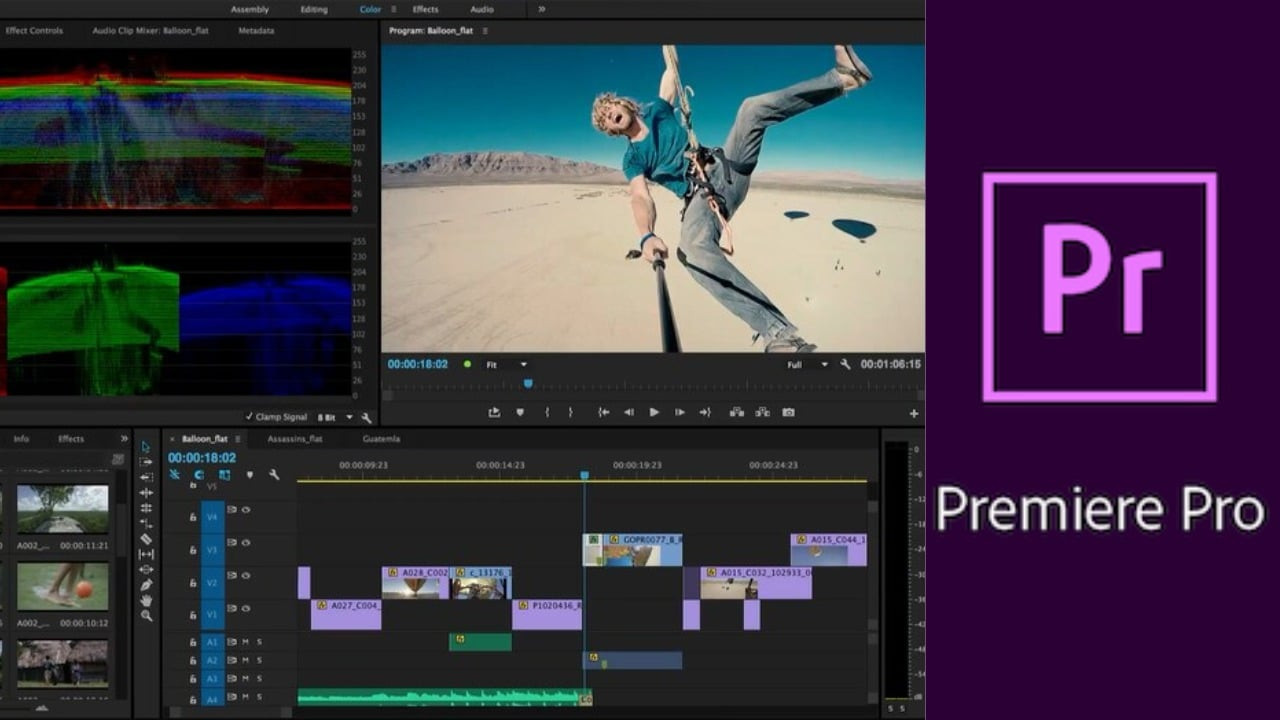The height and width of the screenshot is (720, 1280).
Task: Click the GOPR0077 clip on track V3
Action: 640,550
